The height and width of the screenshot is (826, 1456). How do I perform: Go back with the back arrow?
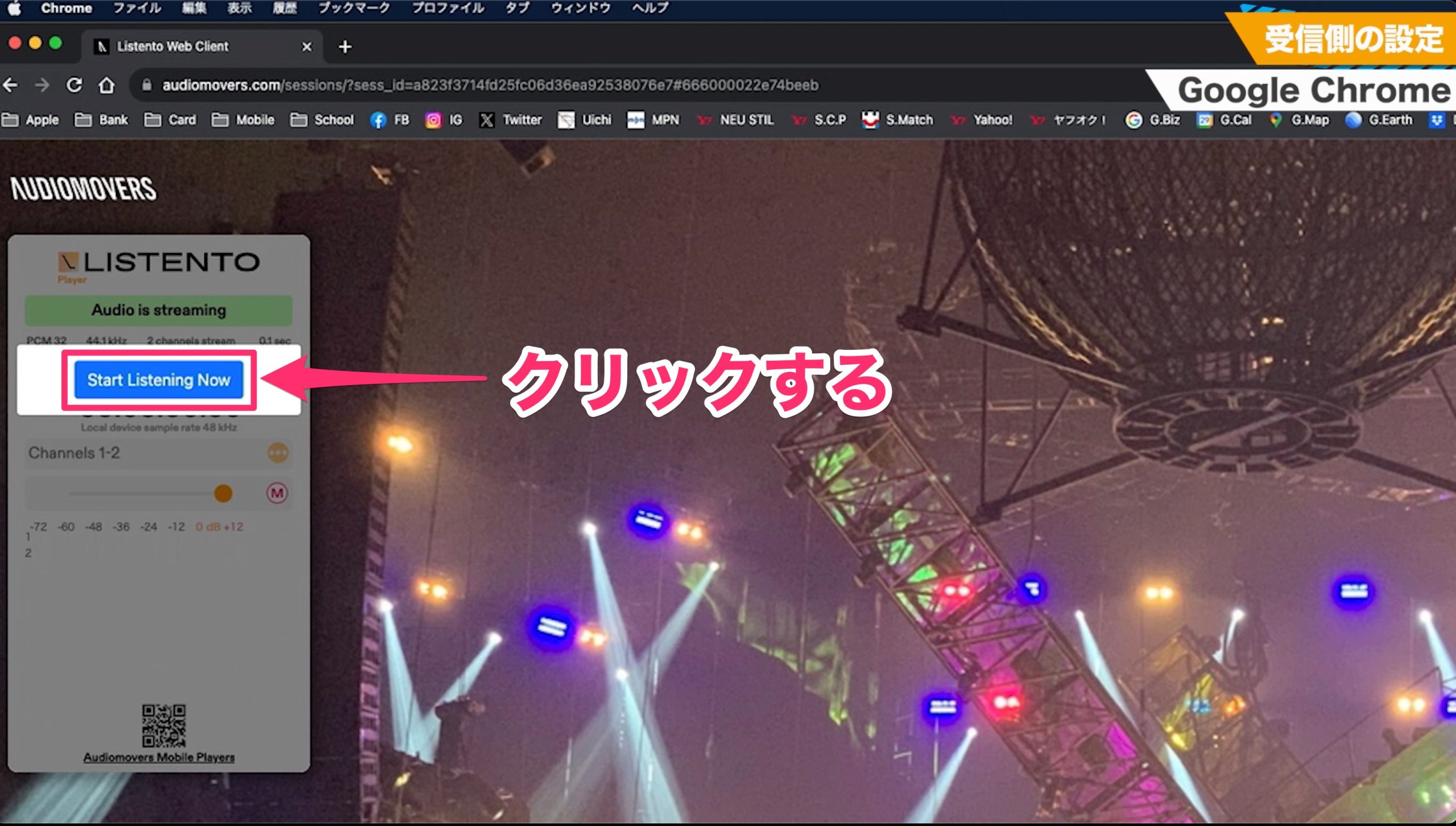(x=10, y=85)
